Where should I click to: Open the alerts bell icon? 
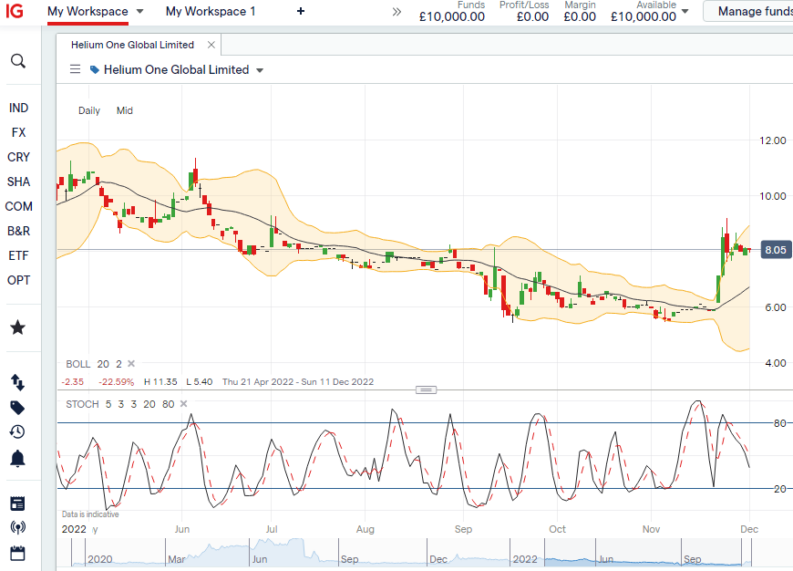point(18,458)
